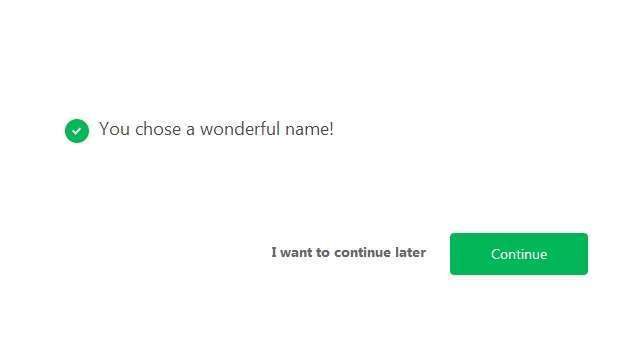
Task: Postpone setup via the continue later link
Action: (348, 252)
